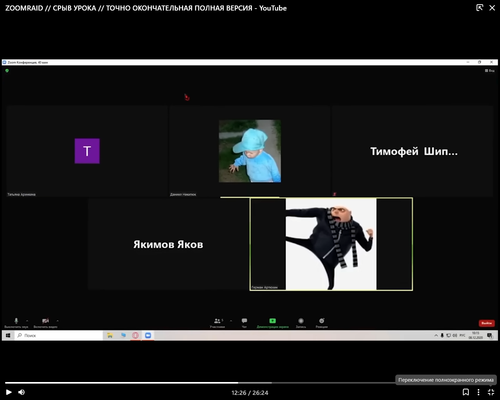Open the Zoom Chat icon
This screenshot has height=400, width=500.
click(x=244, y=321)
